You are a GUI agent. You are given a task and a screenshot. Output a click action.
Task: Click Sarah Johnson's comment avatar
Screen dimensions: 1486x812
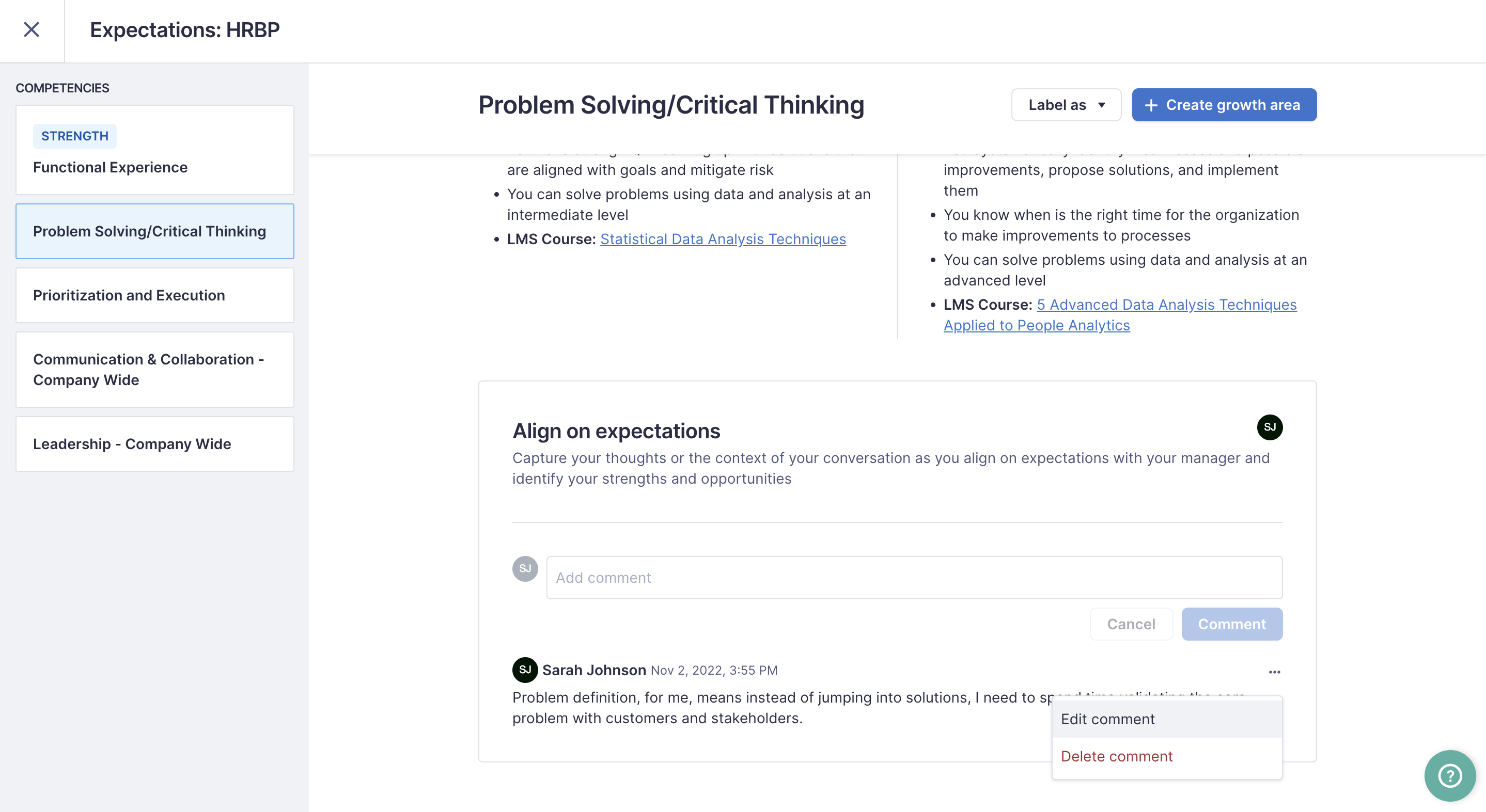525,670
